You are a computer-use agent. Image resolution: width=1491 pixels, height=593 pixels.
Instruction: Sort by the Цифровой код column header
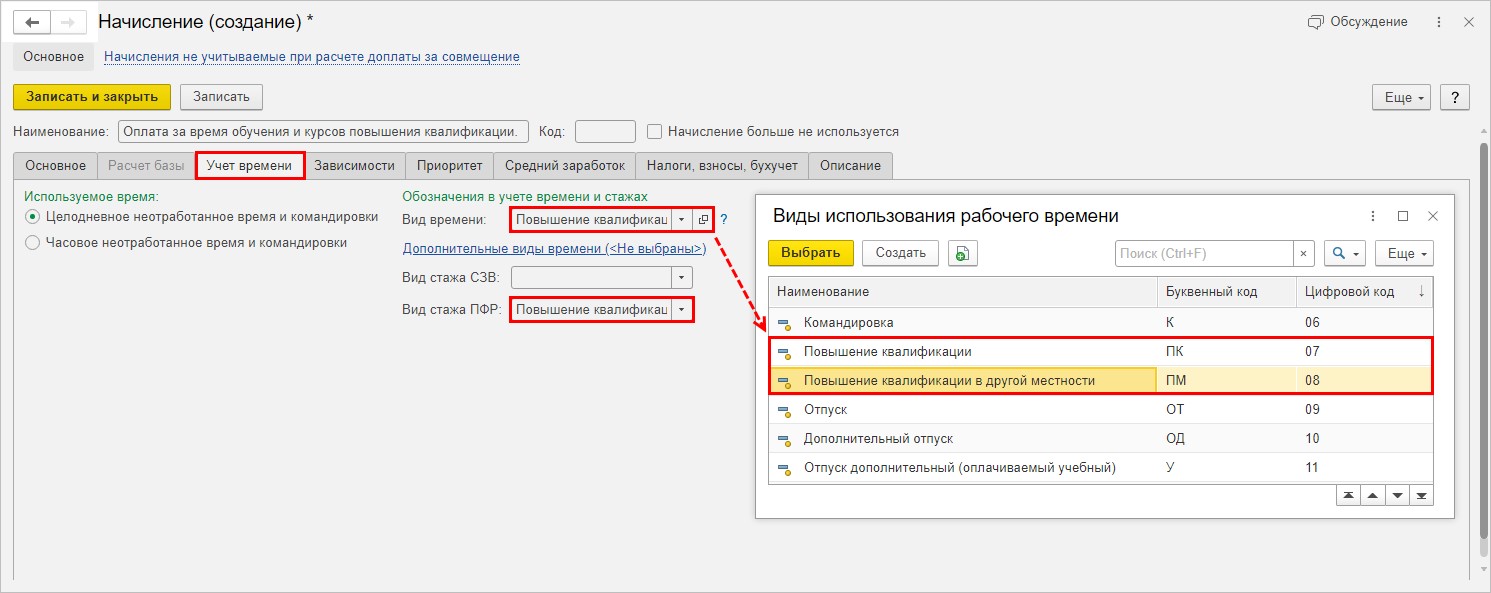pos(1364,291)
